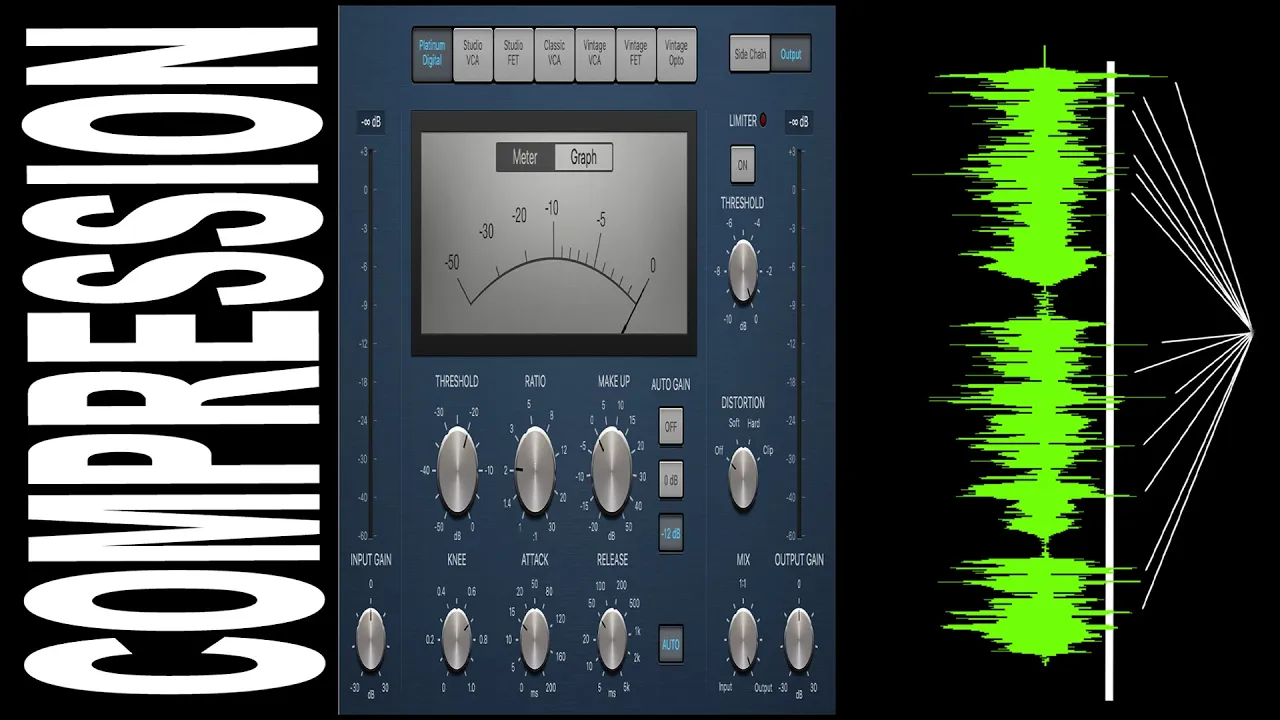Click the LIMITER label
The height and width of the screenshot is (720, 1280).
click(x=743, y=121)
